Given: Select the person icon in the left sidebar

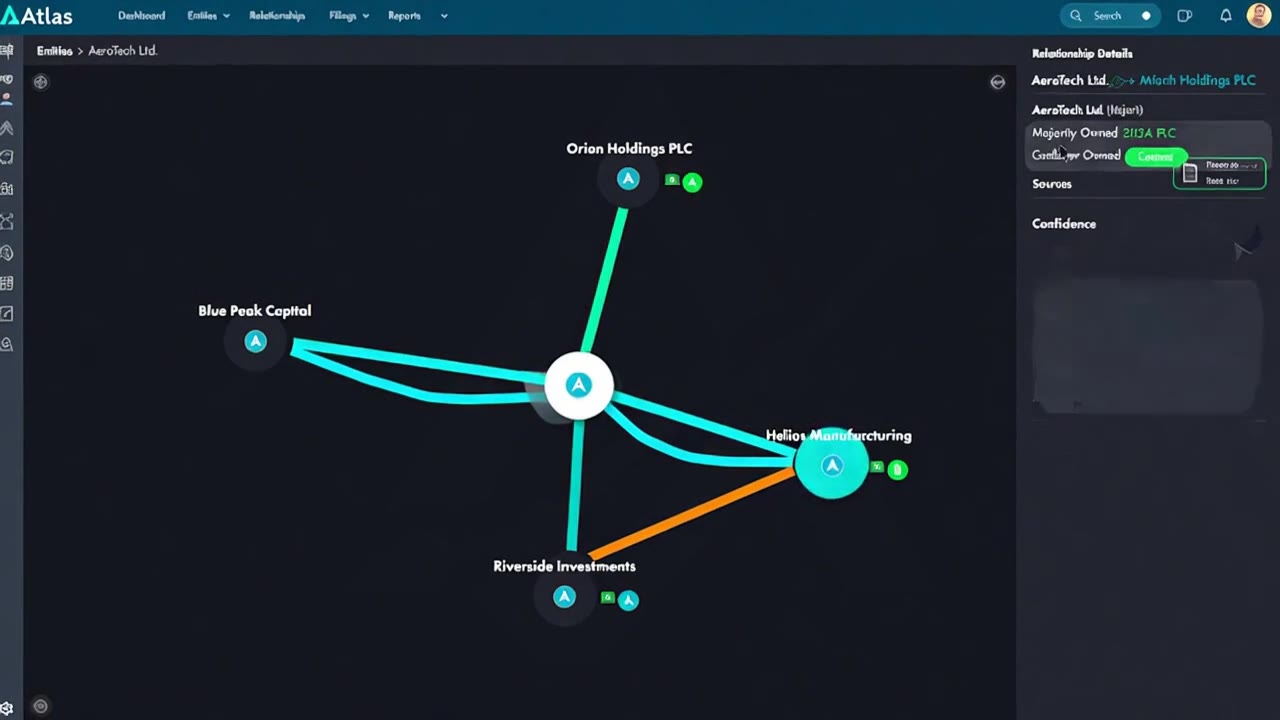Looking at the screenshot, I should click(6, 100).
